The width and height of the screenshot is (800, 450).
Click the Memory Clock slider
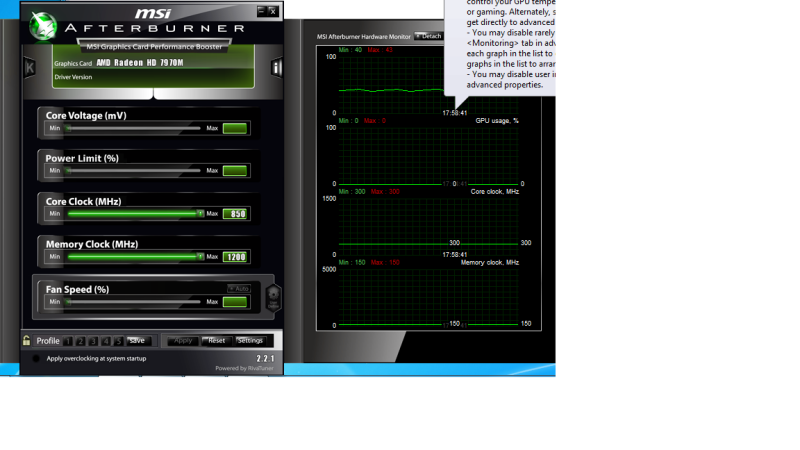[135, 257]
